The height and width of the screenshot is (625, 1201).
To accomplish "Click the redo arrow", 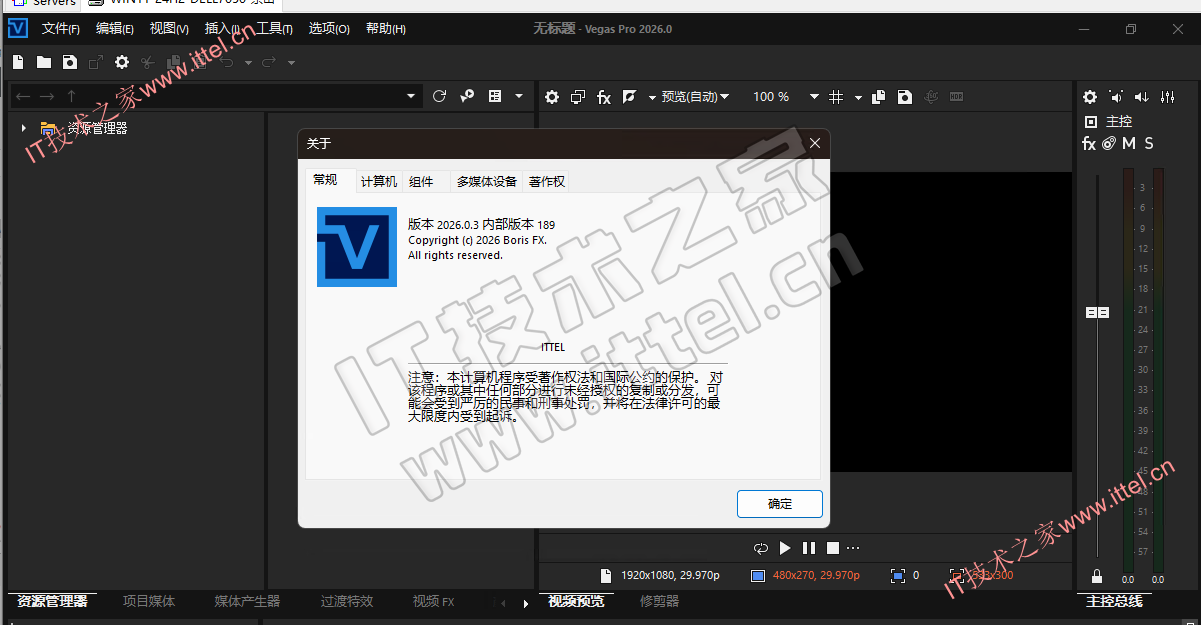I will (269, 62).
